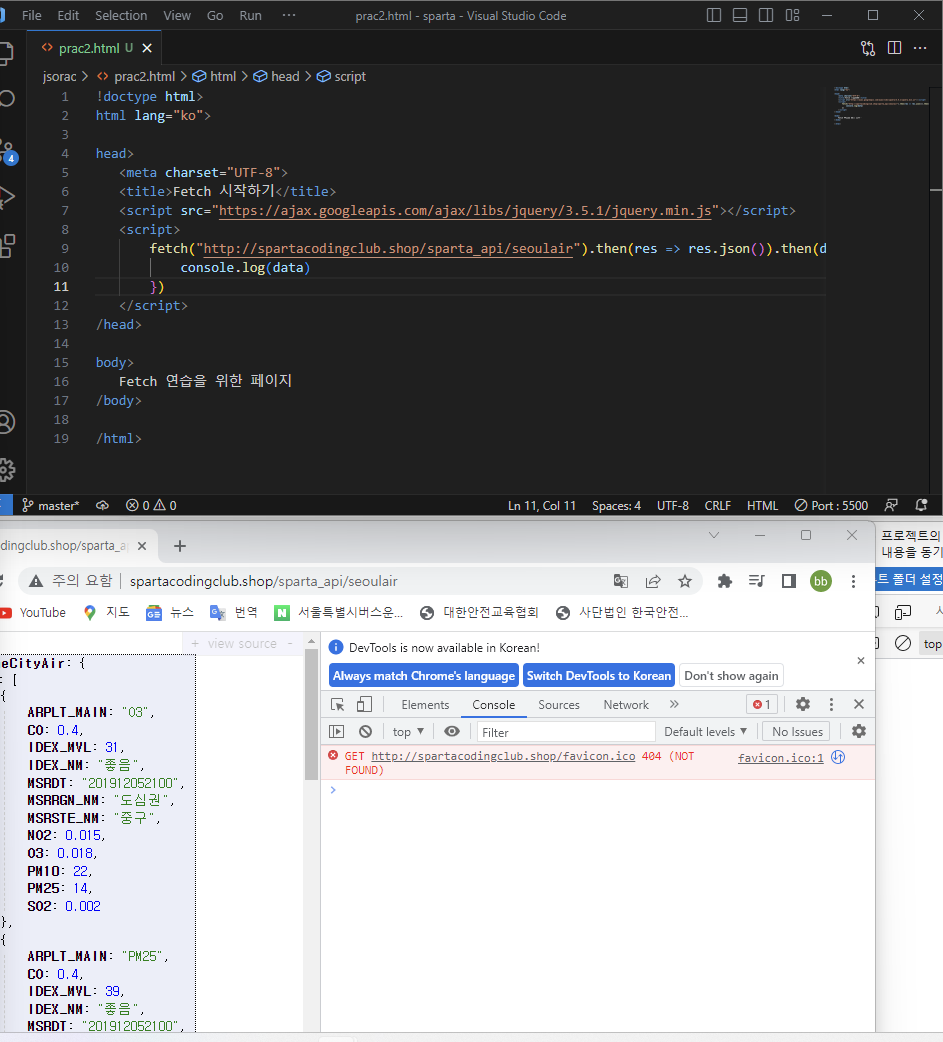The image size is (943, 1042).
Task: Open Chrome three-dot menu
Action: (853, 581)
